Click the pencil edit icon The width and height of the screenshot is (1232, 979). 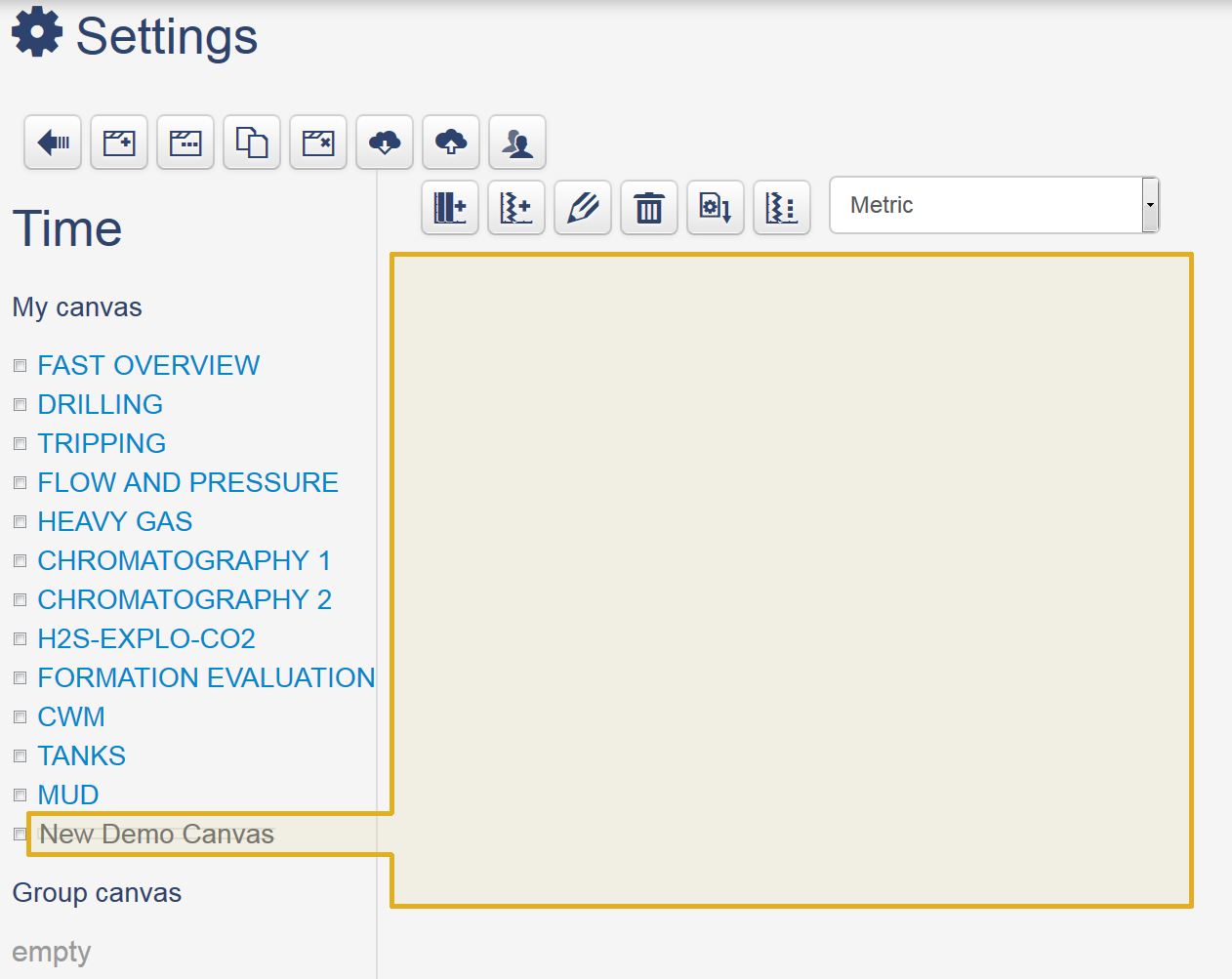[x=582, y=207]
